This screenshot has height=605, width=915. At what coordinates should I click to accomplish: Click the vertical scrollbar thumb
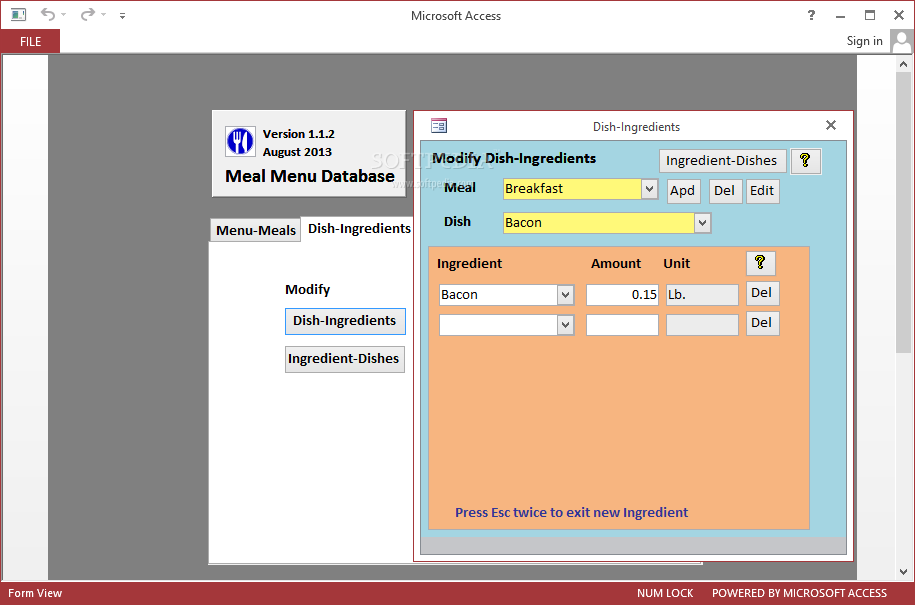[x=903, y=213]
